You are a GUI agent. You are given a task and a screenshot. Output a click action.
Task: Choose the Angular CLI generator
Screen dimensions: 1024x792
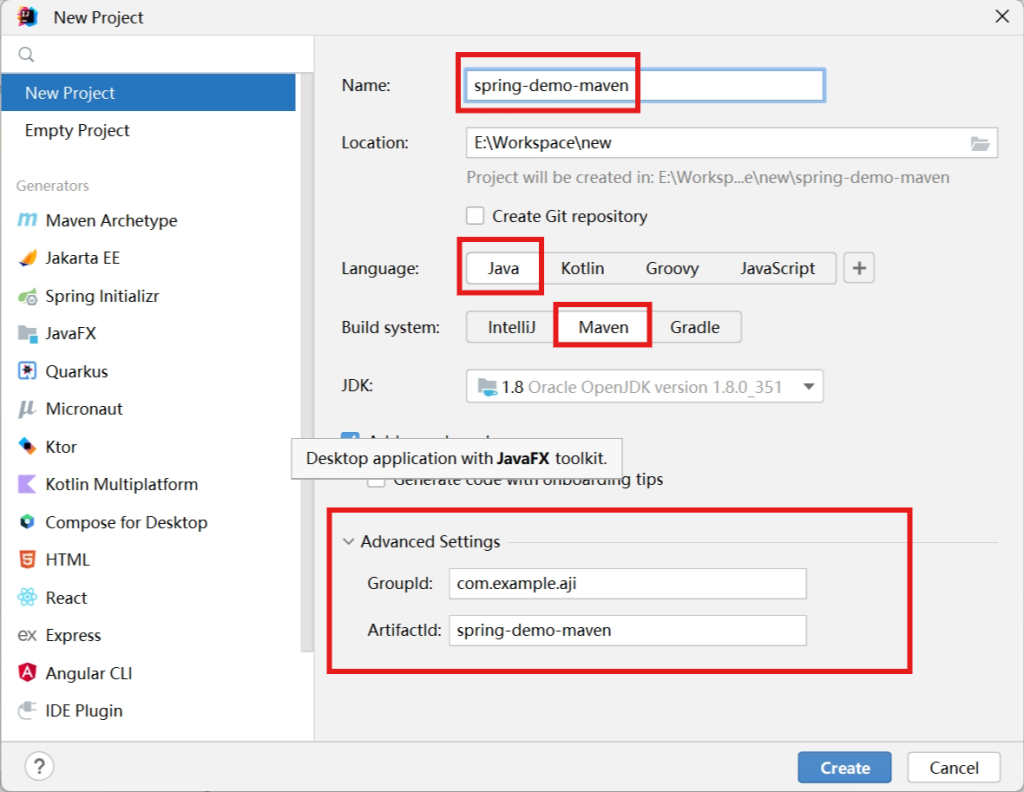pyautogui.click(x=148, y=673)
